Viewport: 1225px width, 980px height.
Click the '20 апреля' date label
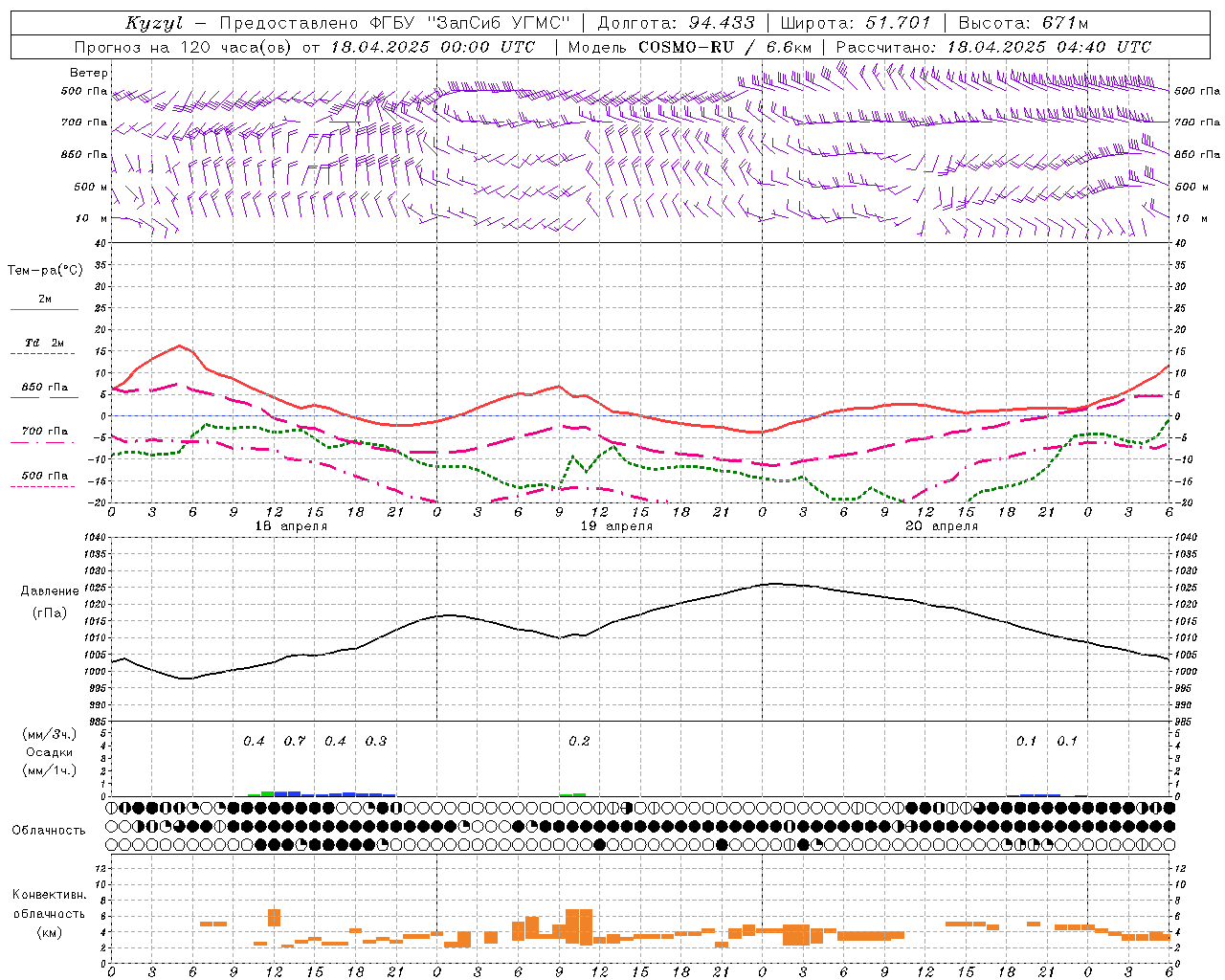tap(942, 526)
